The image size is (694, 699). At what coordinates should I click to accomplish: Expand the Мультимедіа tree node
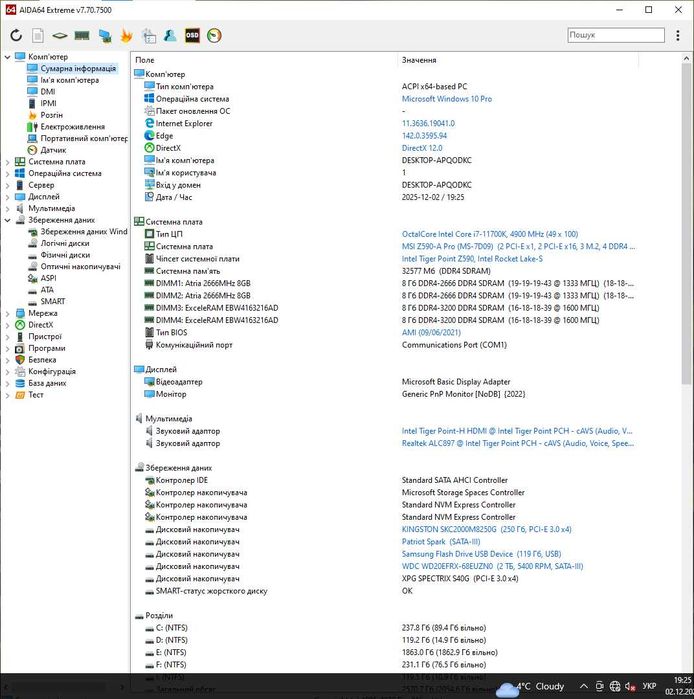pyautogui.click(x=8, y=208)
